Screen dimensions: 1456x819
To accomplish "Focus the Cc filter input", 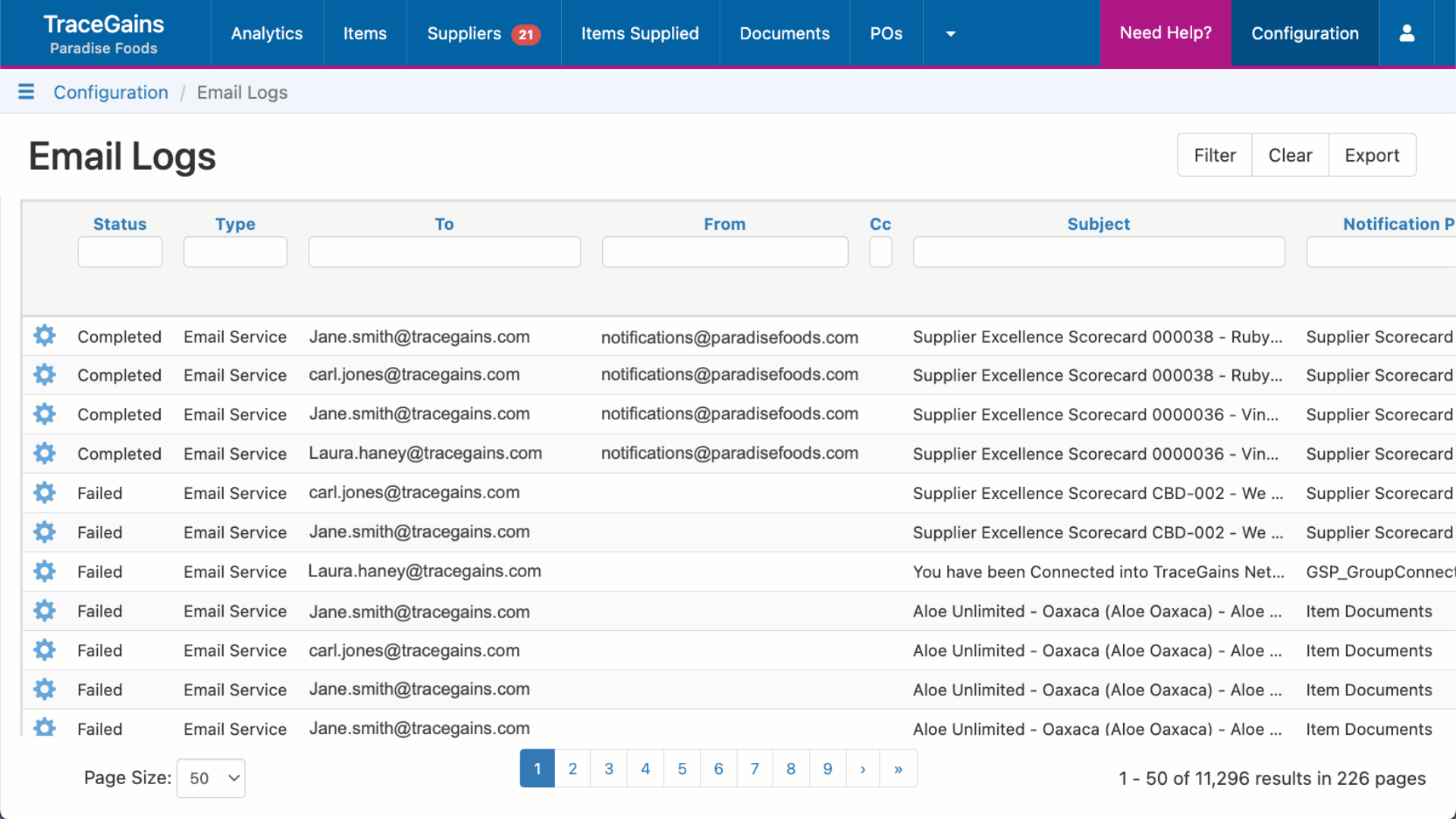I will tap(880, 252).
